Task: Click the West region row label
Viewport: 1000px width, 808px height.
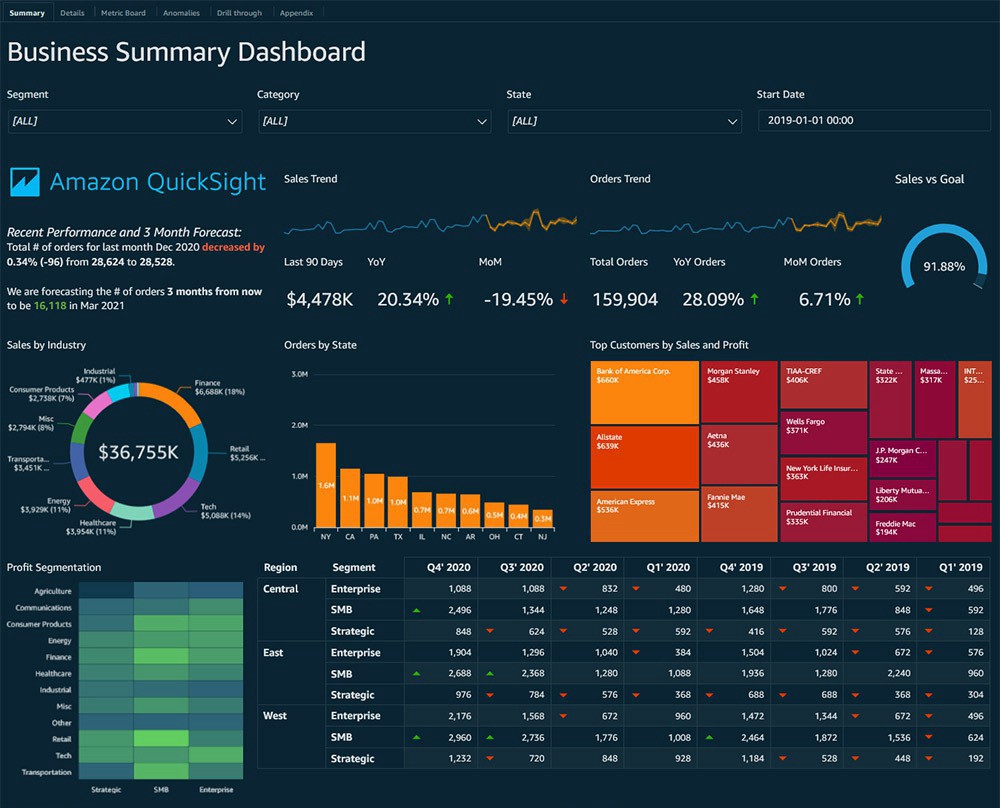Action: (x=275, y=716)
